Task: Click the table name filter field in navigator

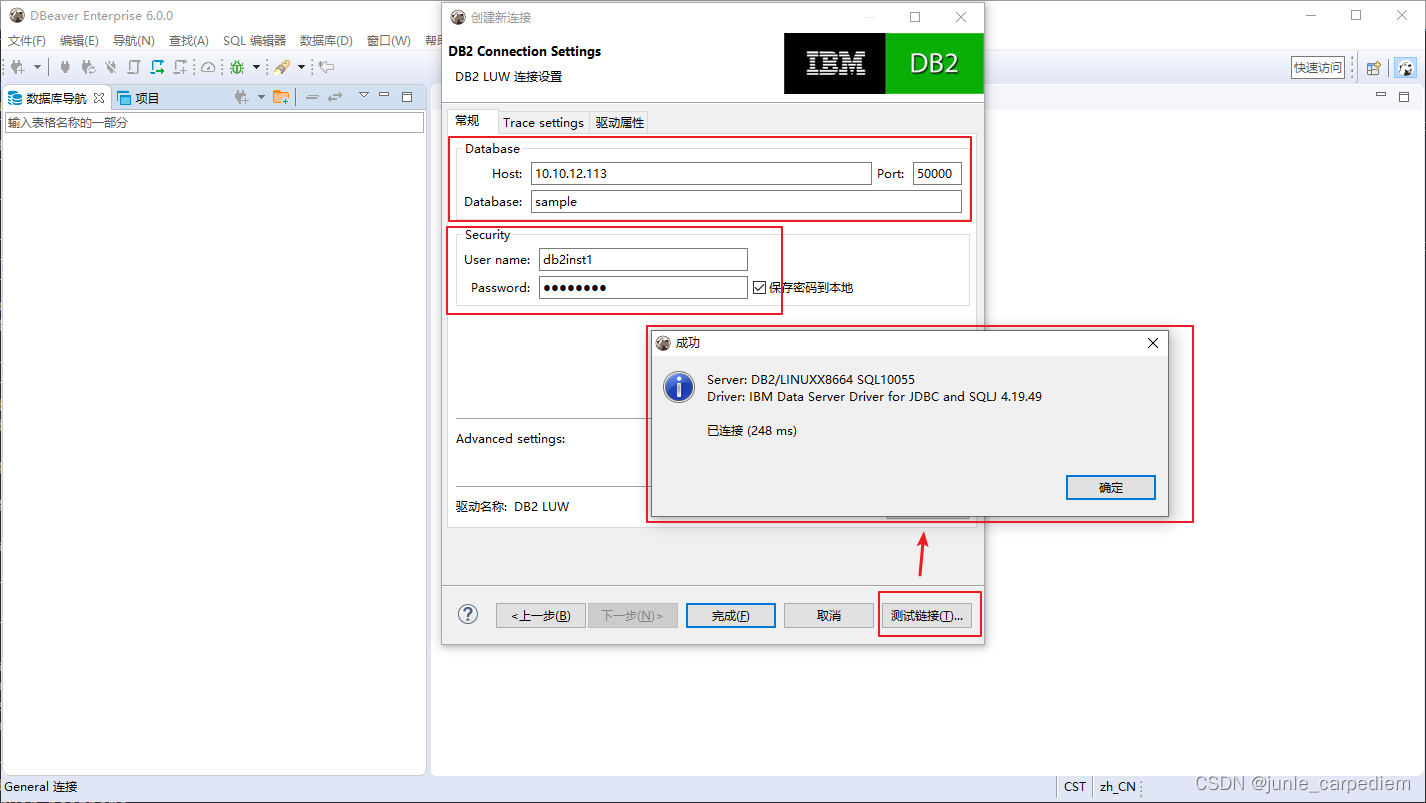Action: click(215, 122)
